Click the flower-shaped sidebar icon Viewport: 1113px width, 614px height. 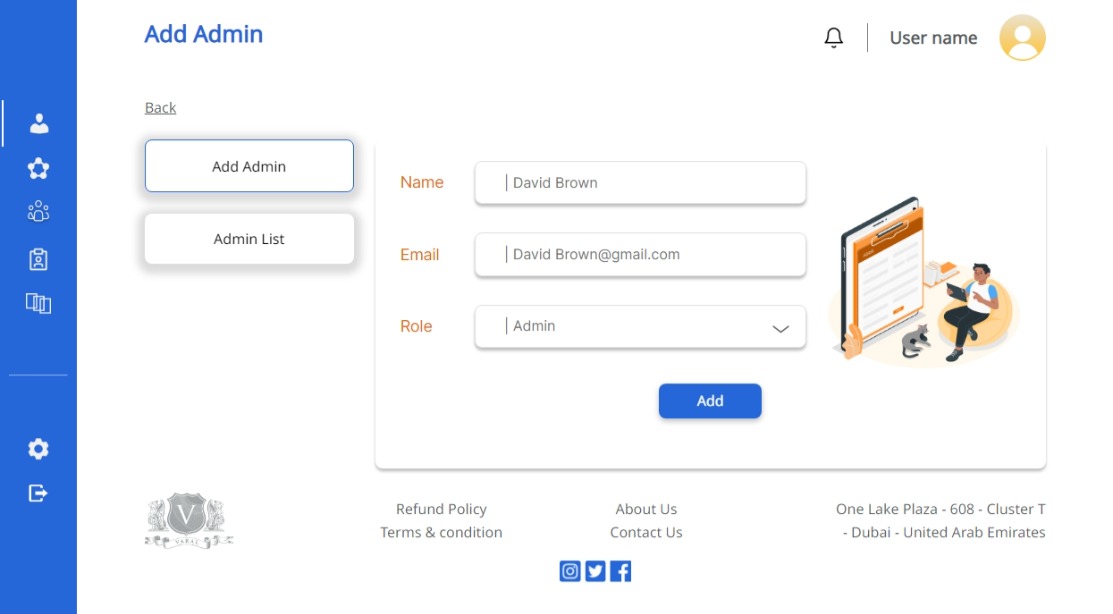click(x=38, y=168)
